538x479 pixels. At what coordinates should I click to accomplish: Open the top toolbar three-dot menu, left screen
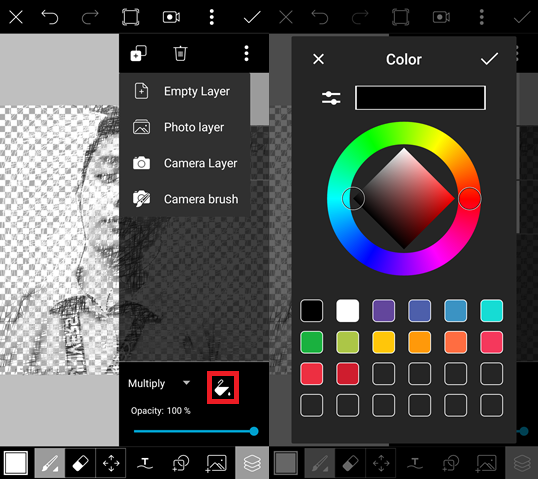pos(212,17)
